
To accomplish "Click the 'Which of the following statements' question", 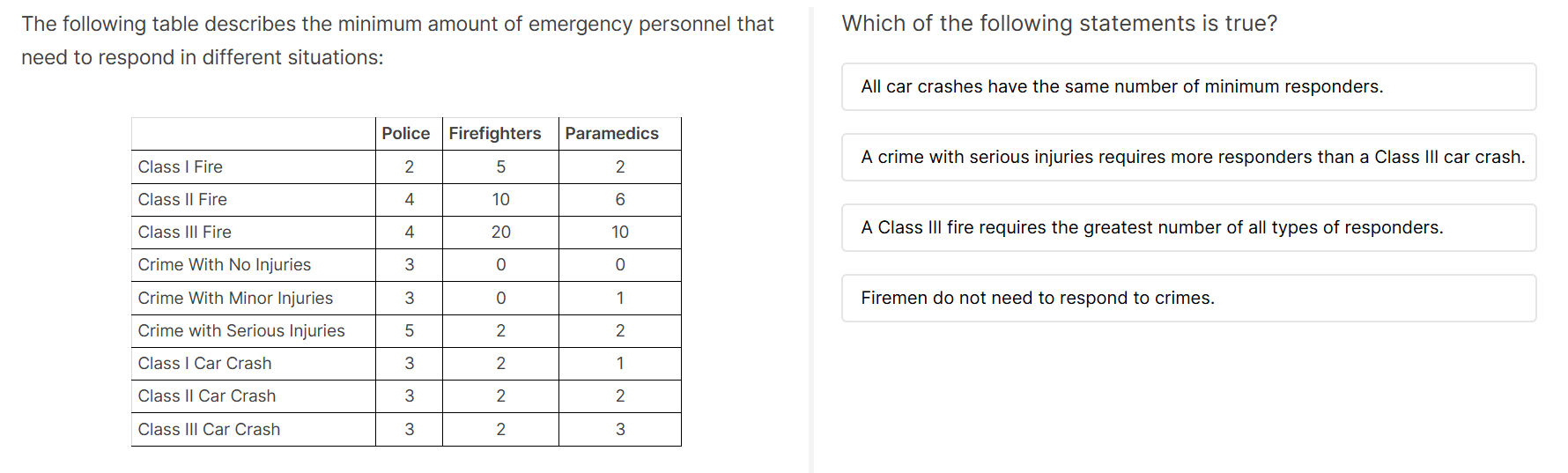I will pos(1059,23).
